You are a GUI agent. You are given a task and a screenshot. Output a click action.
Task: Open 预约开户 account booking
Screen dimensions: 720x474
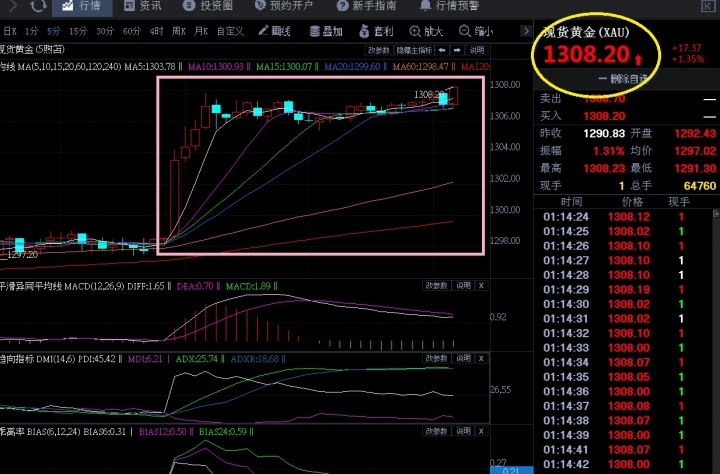coord(282,6)
